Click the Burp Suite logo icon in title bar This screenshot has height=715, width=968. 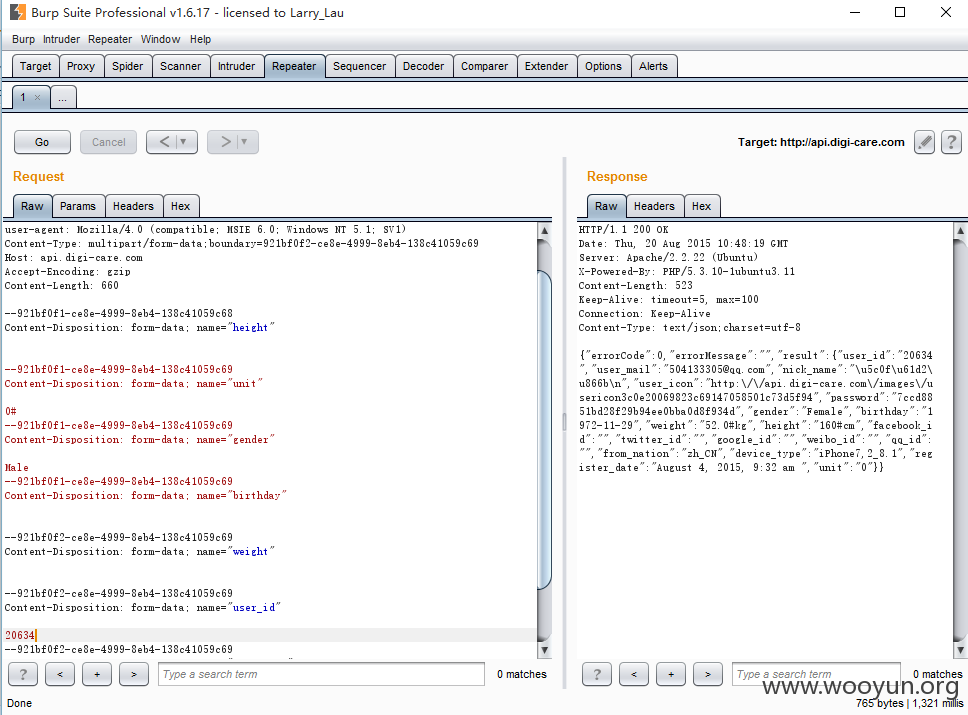point(18,12)
